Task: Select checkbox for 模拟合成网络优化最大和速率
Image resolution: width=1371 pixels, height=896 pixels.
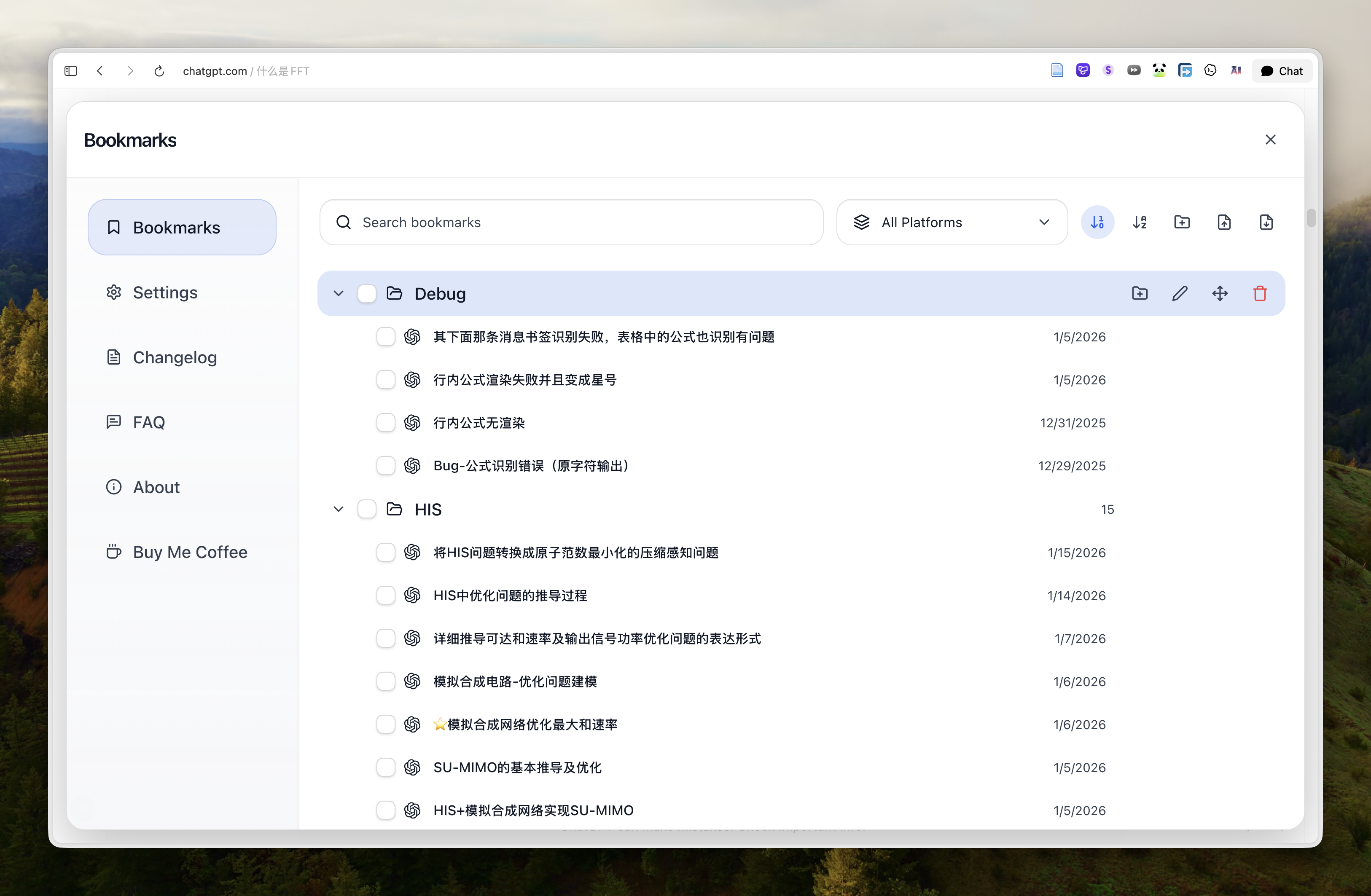Action: pos(385,724)
